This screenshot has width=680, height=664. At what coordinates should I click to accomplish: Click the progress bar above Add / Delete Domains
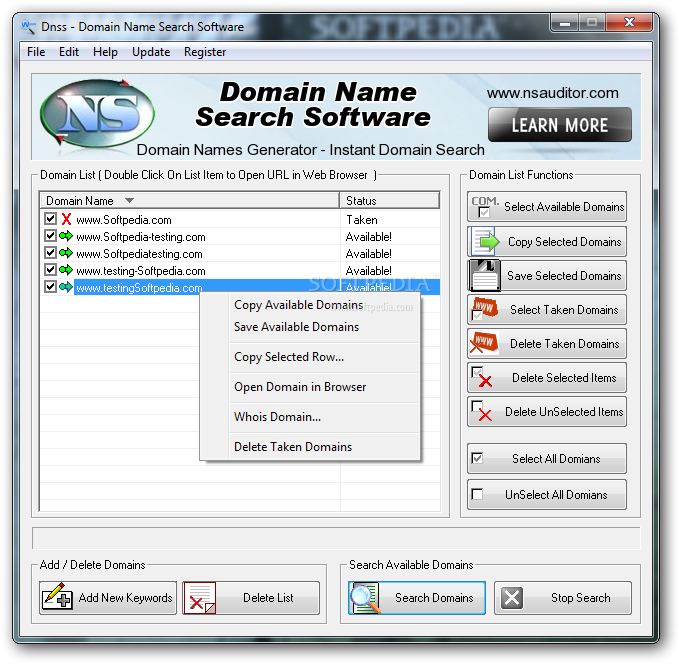point(336,538)
